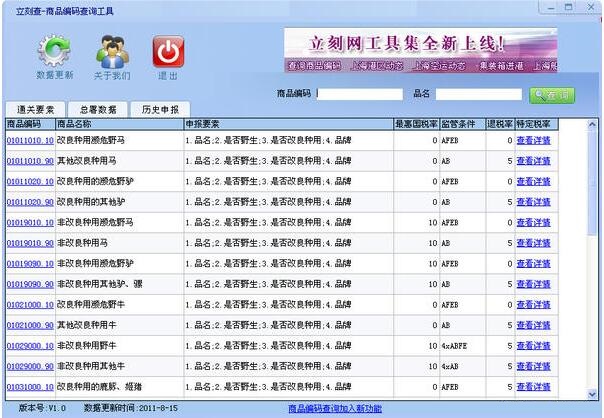Click 查询商品编码 link in banner
604x418 pixels.
tap(314, 66)
